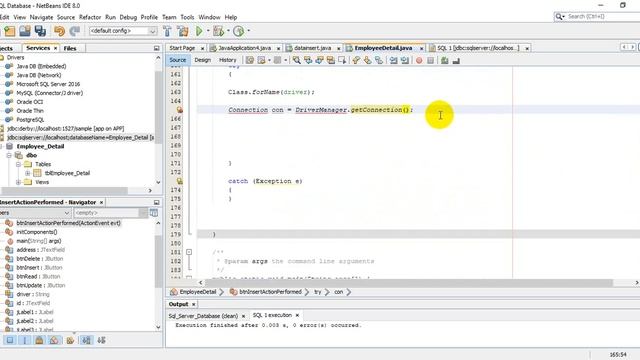Click the Build Project hammer icon
The width and height of the screenshot is (640, 360).
pos(167,31)
